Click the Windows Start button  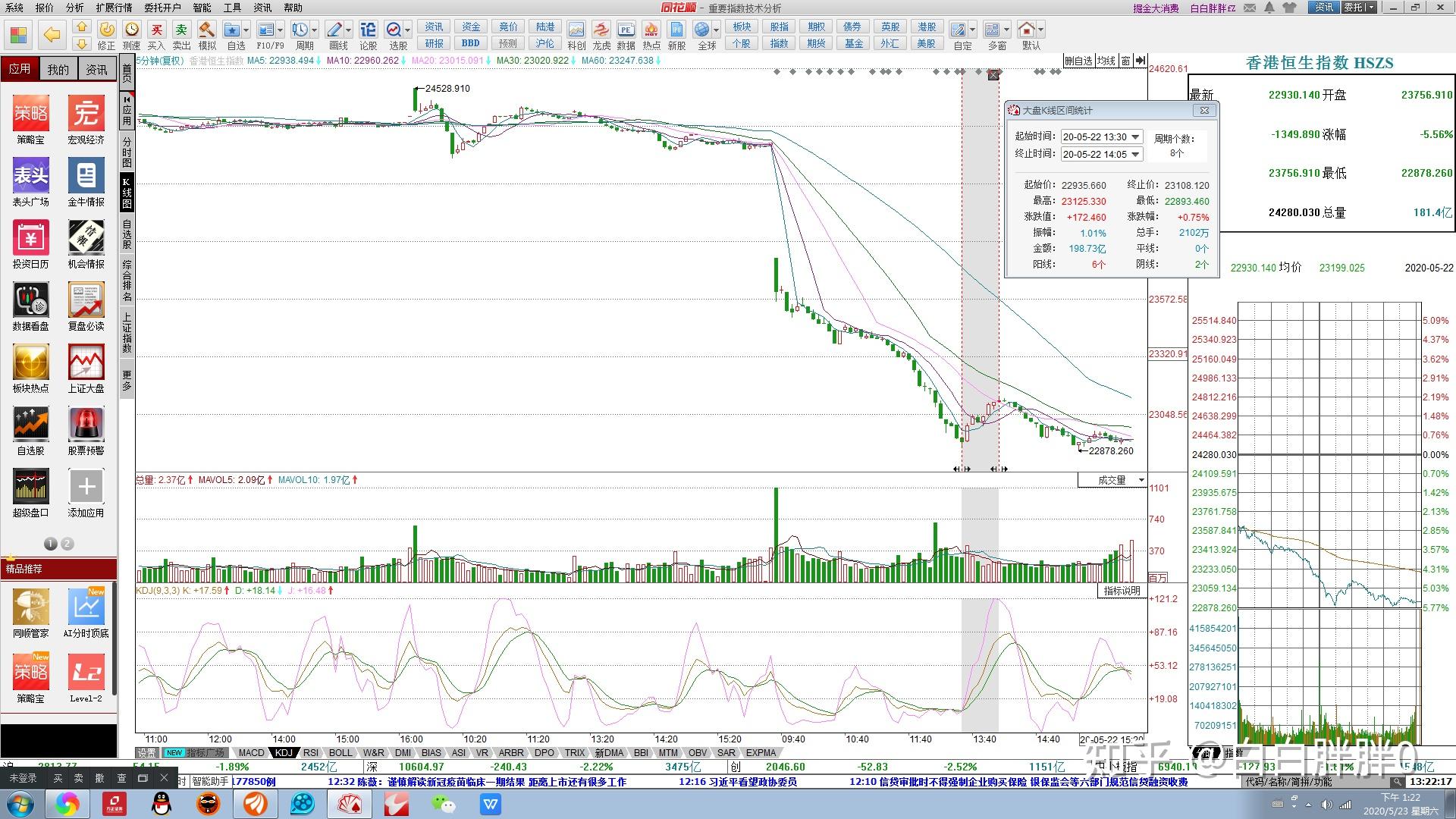[x=20, y=804]
